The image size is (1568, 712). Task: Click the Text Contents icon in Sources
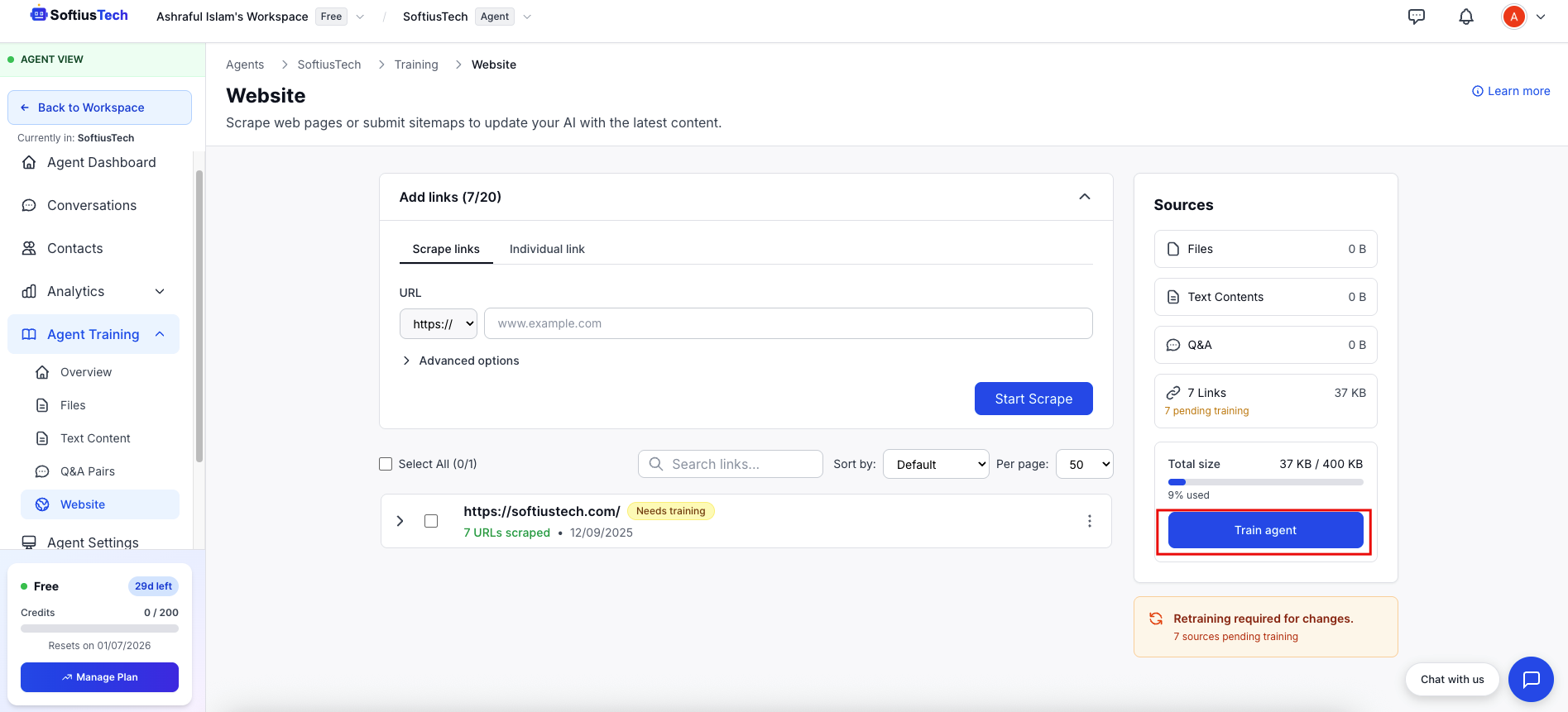(x=1173, y=297)
